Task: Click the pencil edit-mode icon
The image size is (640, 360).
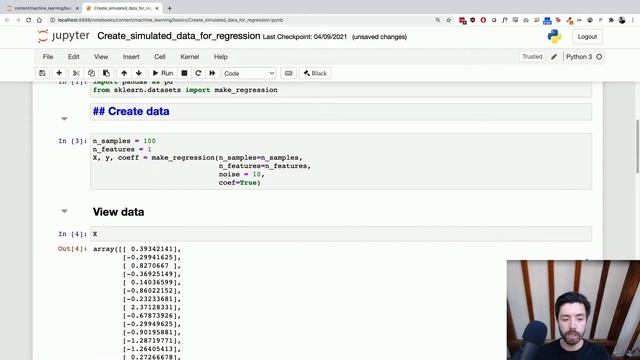Action: pyautogui.click(x=554, y=57)
